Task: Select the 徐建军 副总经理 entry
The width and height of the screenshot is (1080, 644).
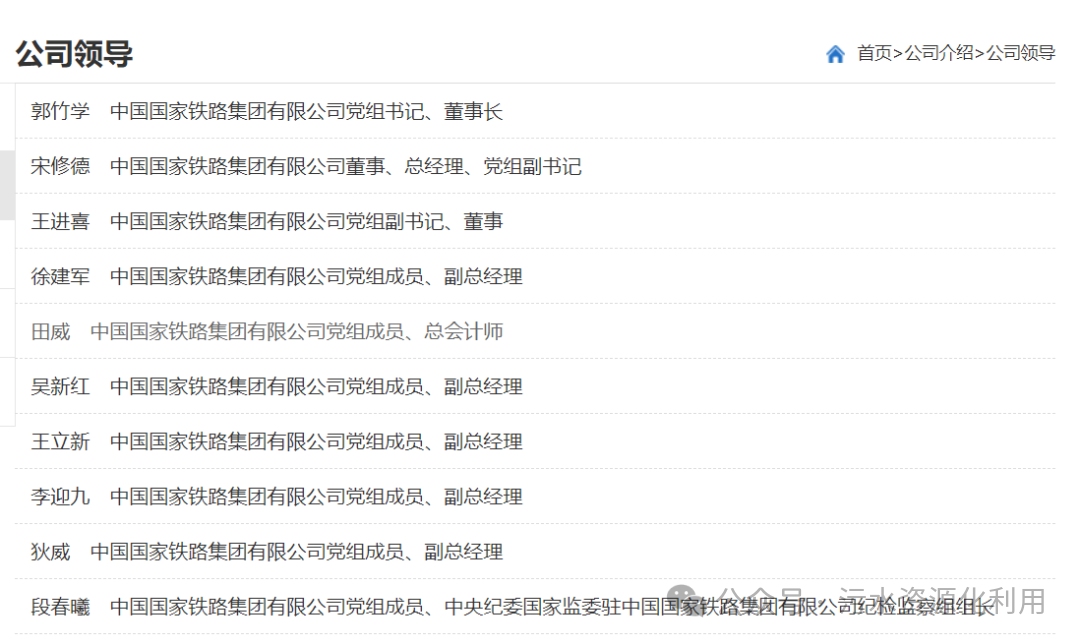Action: pyautogui.click(x=276, y=276)
